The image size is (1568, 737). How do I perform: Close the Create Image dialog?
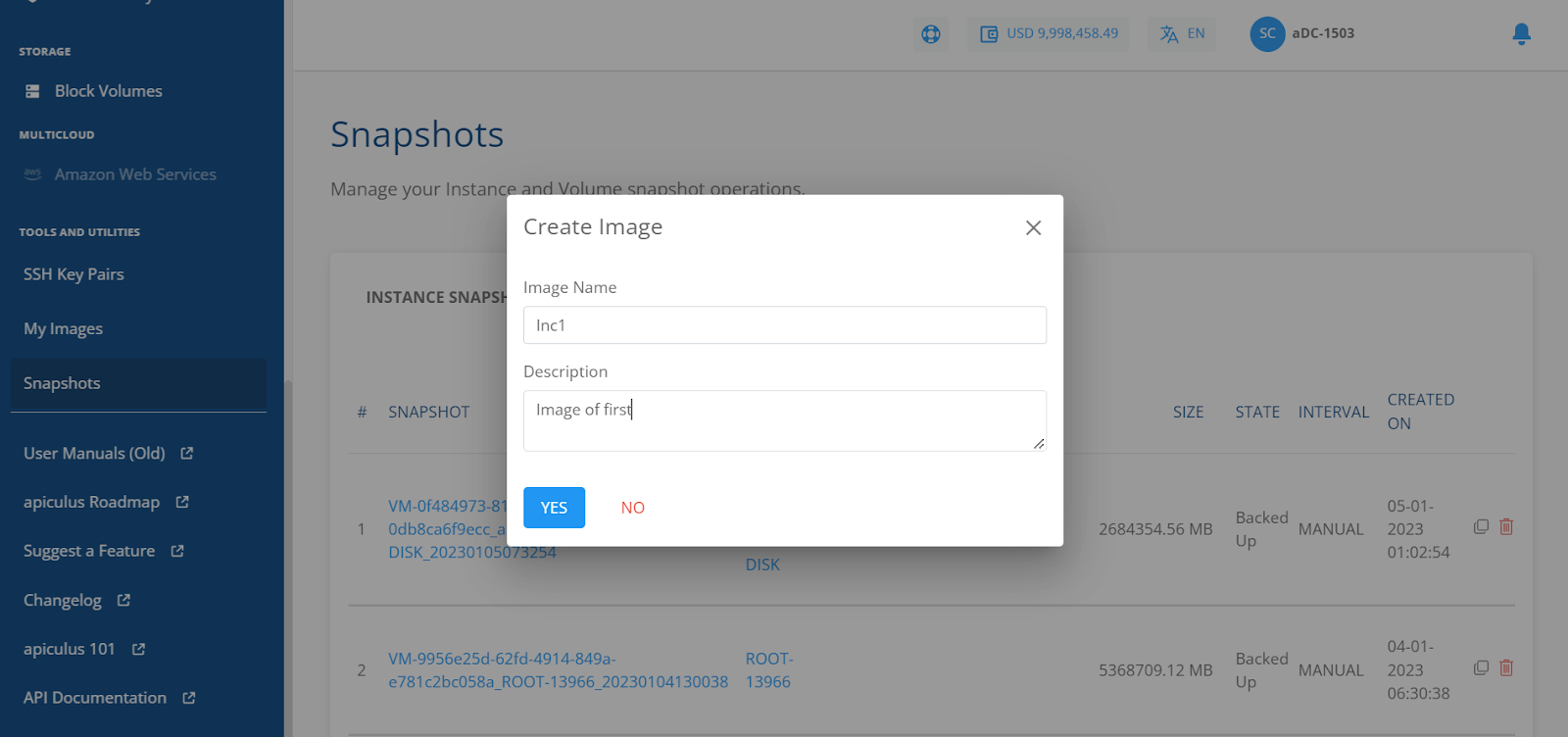click(x=1033, y=227)
